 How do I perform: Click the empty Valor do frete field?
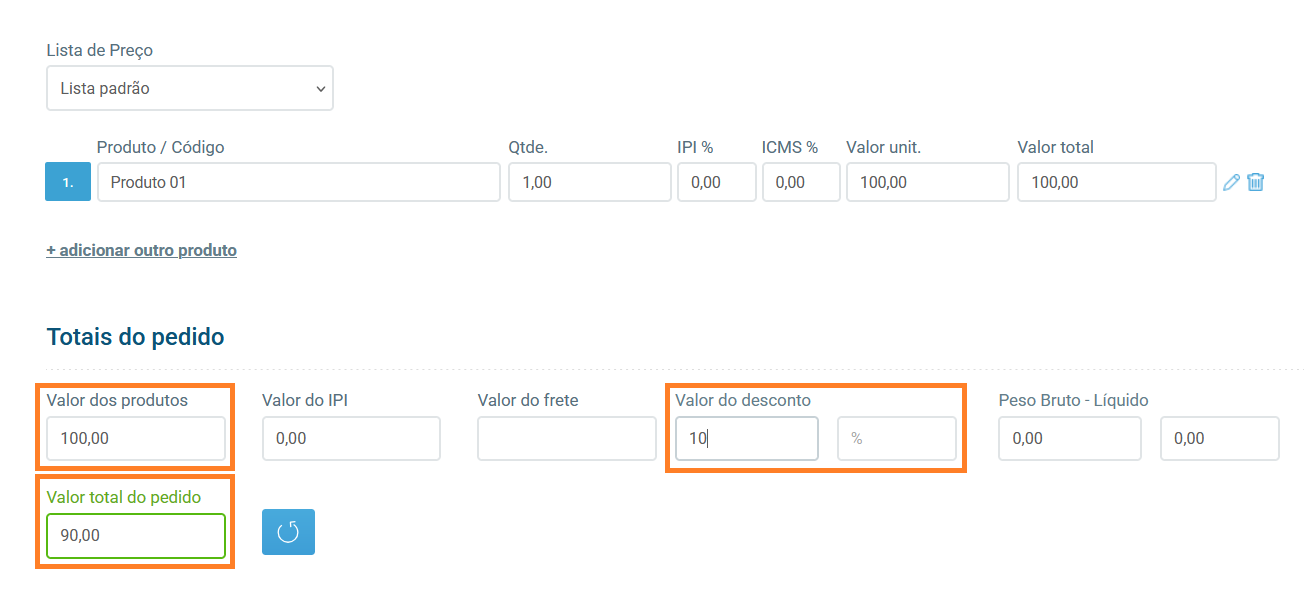(566, 438)
